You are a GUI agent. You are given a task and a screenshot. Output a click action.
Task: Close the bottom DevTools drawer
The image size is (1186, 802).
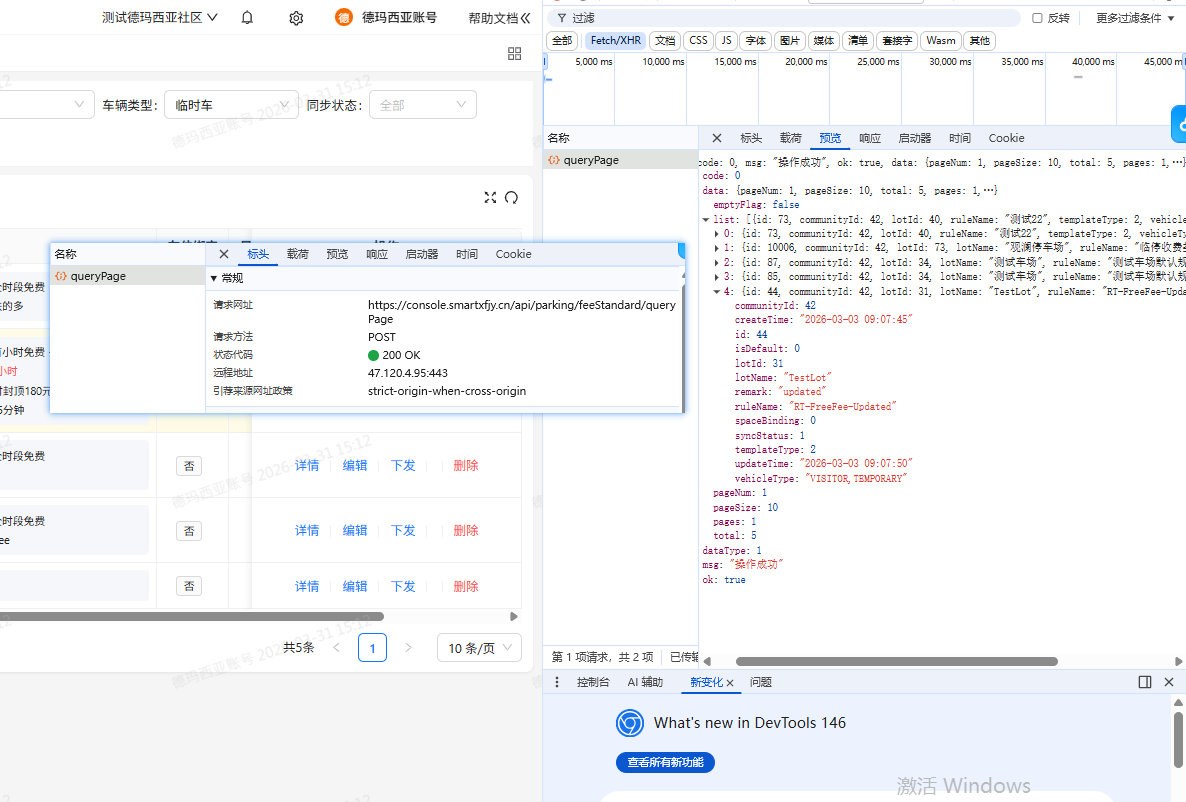(1168, 682)
